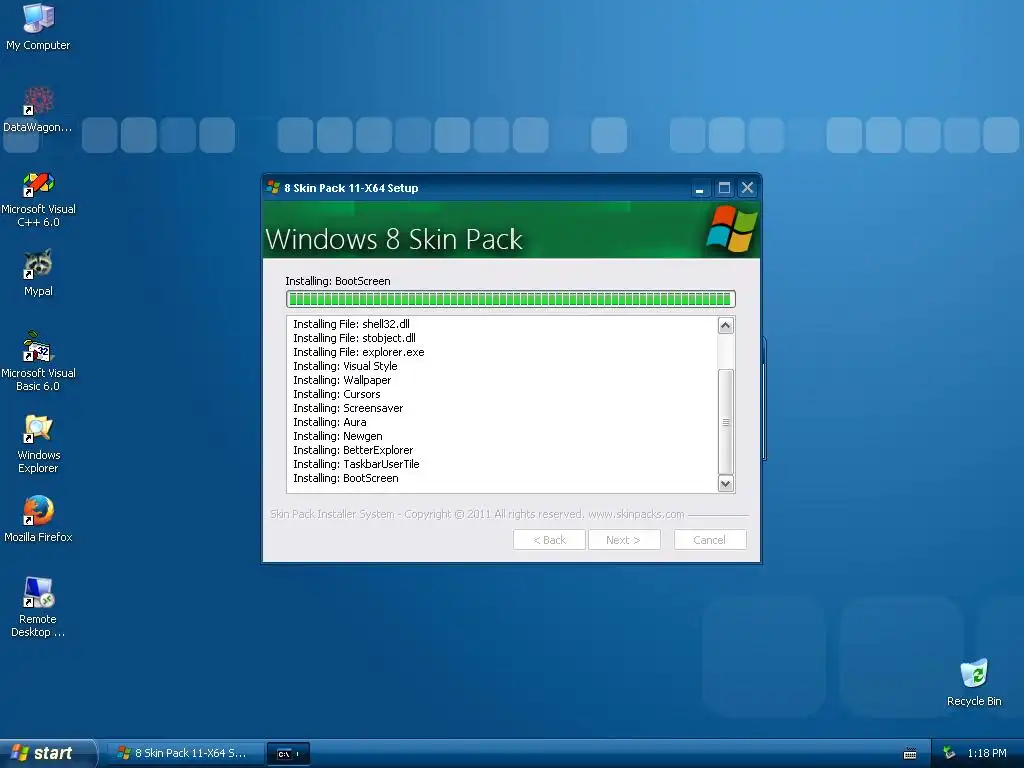
Task: Click the status label above progress bar
Action: (x=338, y=281)
